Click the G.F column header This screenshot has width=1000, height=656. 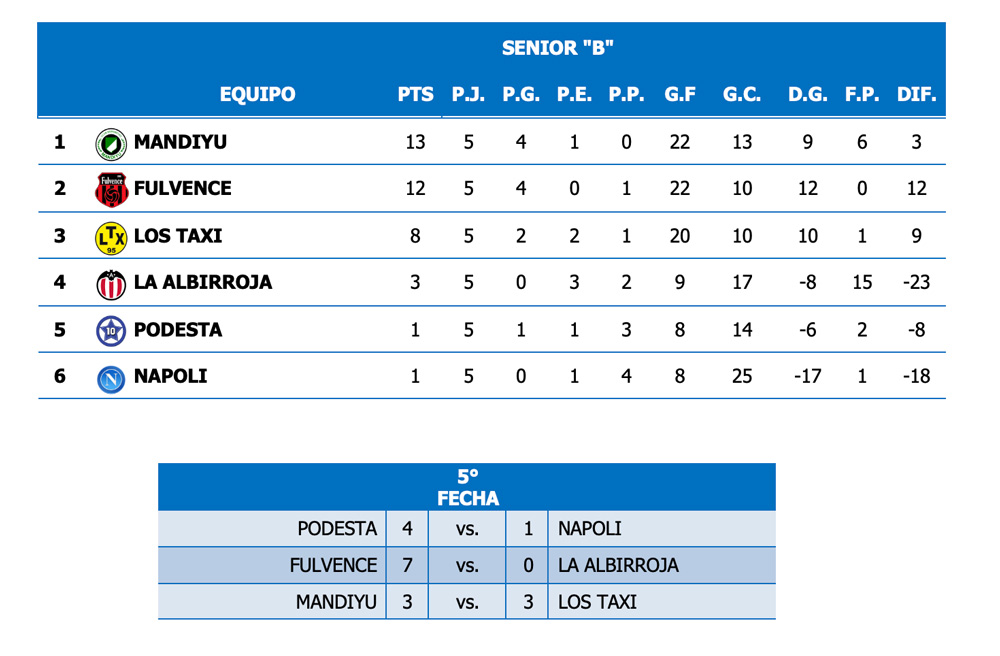tap(680, 95)
